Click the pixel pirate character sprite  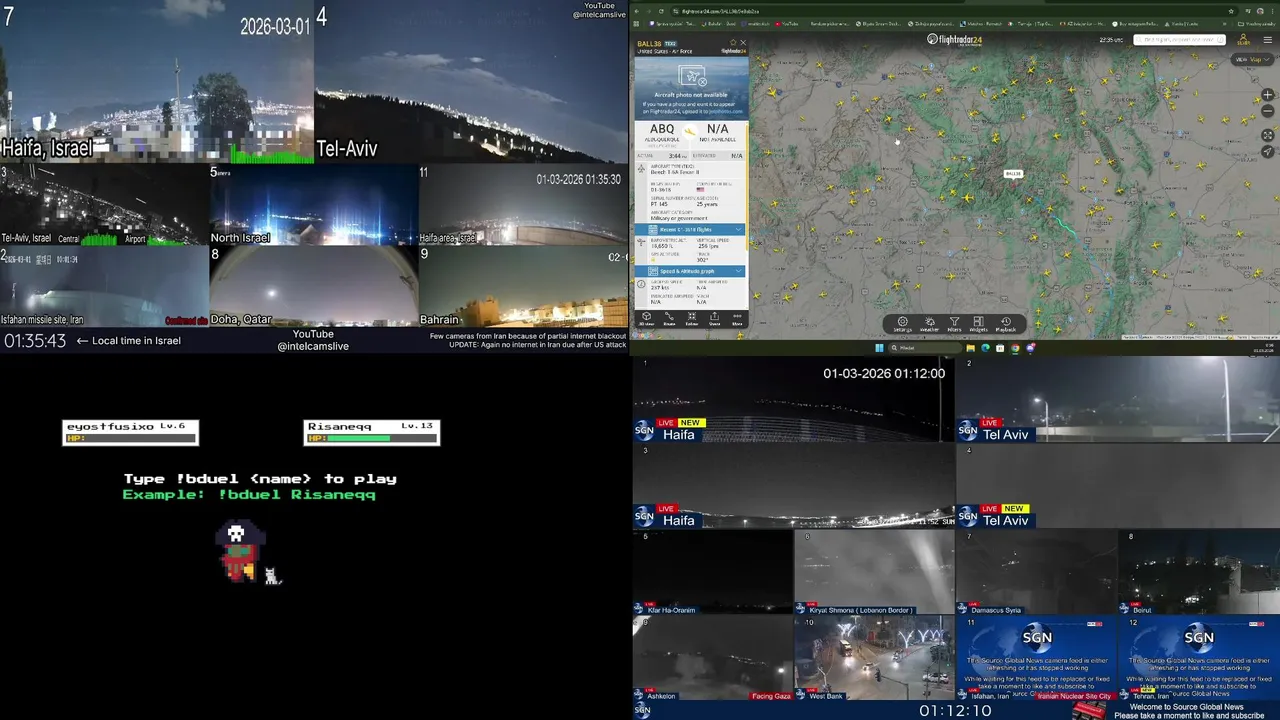pyautogui.click(x=239, y=551)
